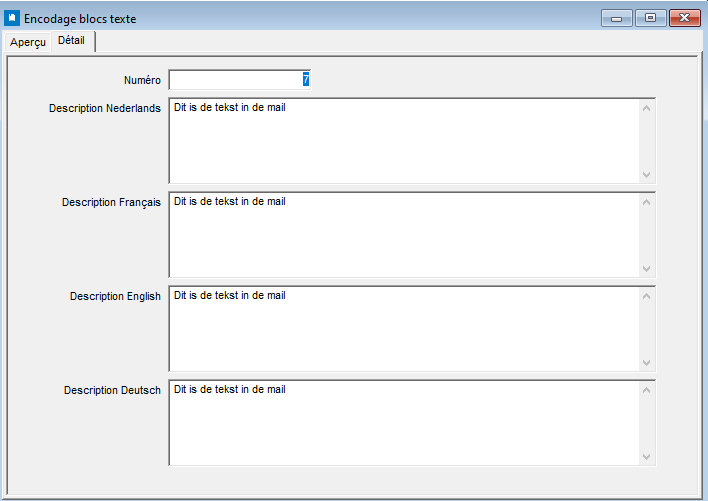Minimize the Encodage blocs texte window

(x=616, y=19)
